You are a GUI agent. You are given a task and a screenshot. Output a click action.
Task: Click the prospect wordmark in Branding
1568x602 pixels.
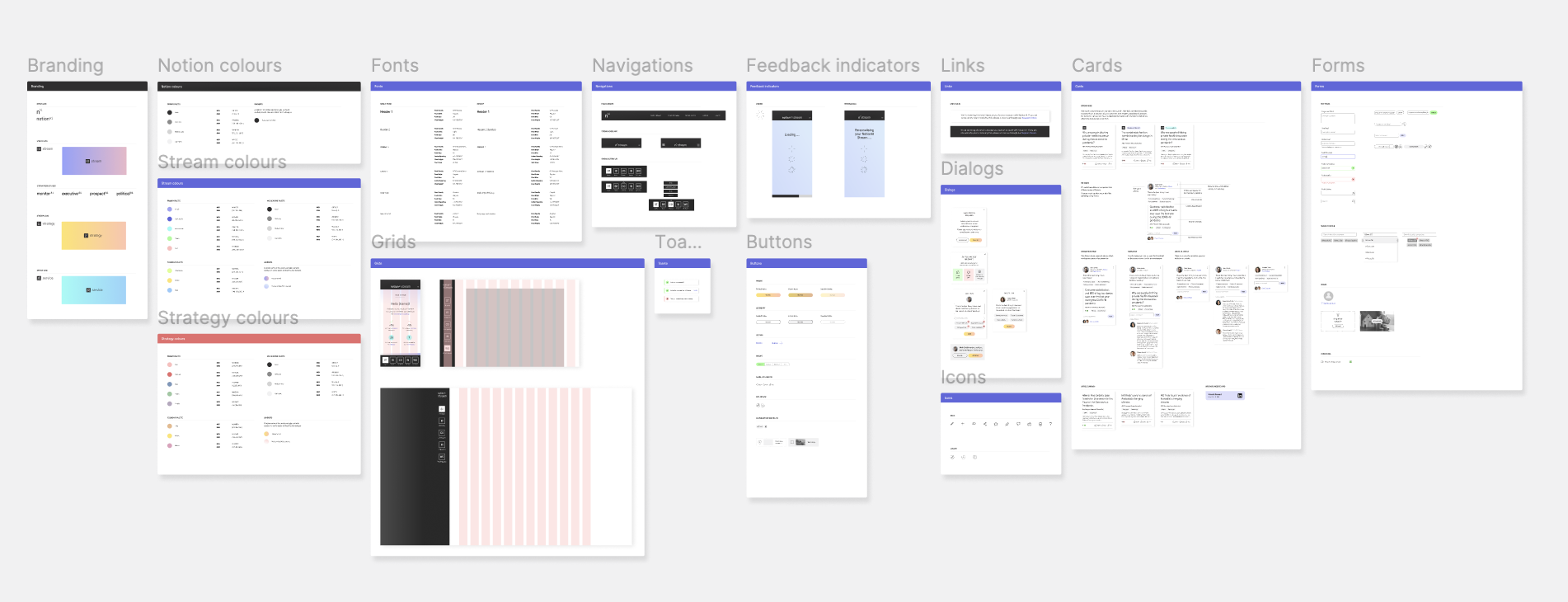[x=98, y=194]
